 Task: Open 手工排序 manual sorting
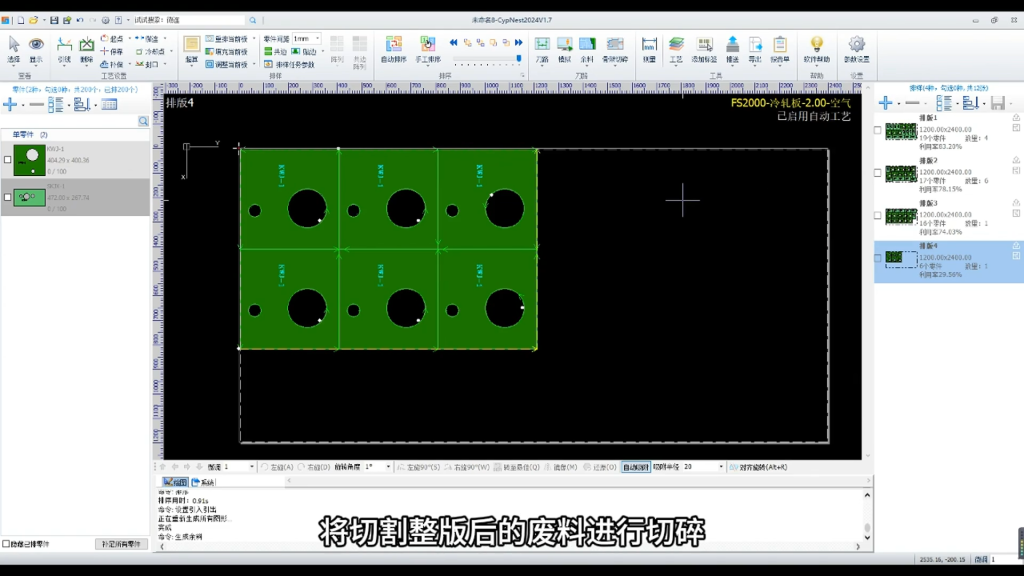428,50
